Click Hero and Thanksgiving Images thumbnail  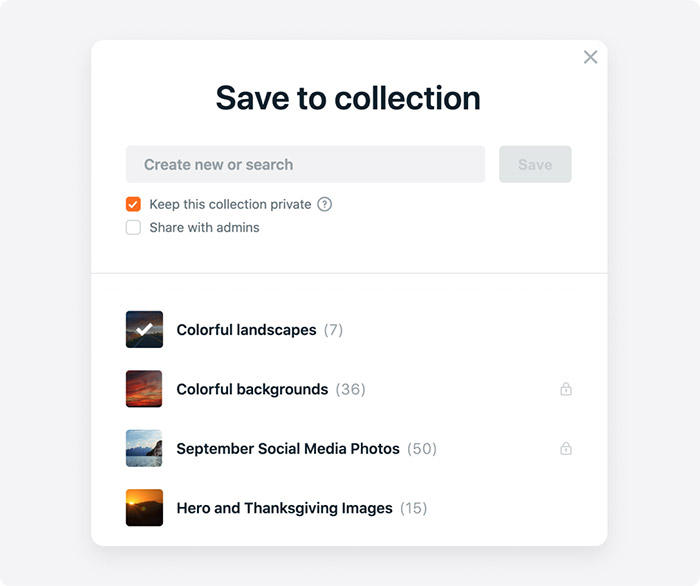point(144,507)
